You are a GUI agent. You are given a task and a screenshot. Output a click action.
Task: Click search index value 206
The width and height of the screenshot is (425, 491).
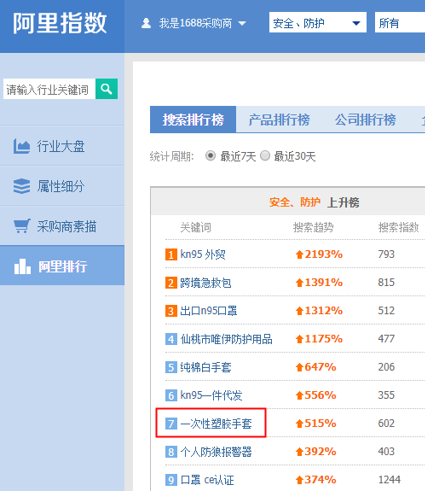[386, 367]
